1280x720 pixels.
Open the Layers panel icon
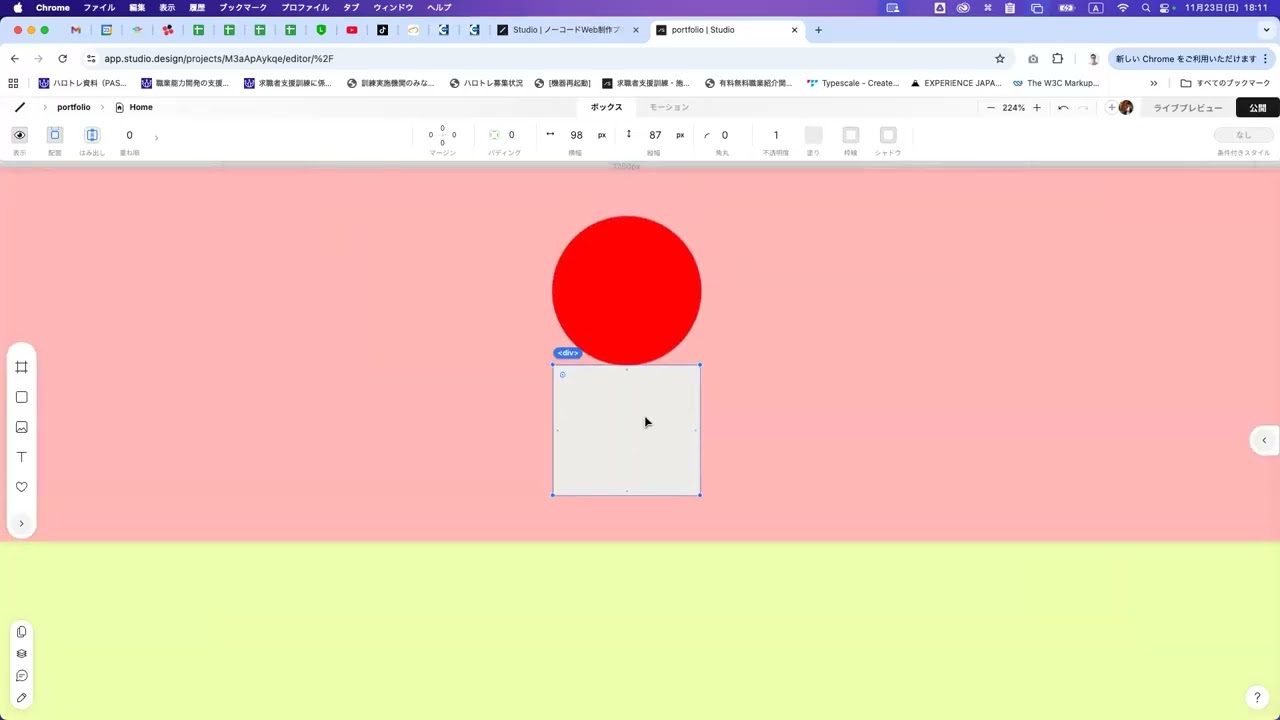click(21, 654)
